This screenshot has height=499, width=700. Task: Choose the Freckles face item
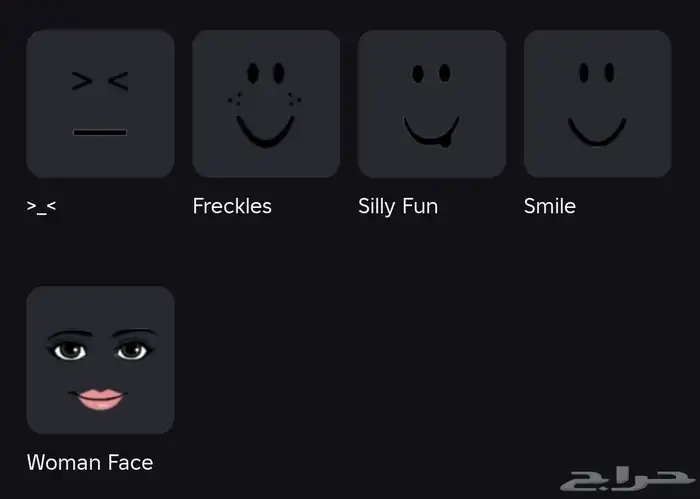pos(266,104)
